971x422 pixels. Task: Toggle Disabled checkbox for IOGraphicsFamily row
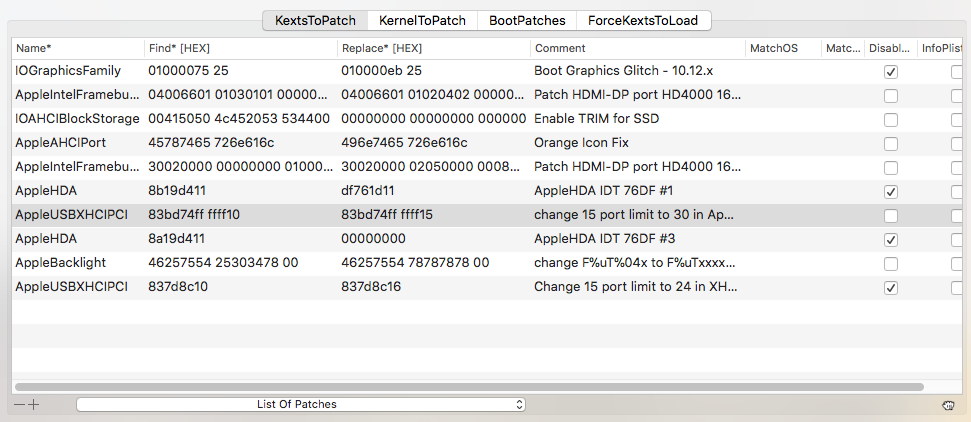click(890, 72)
